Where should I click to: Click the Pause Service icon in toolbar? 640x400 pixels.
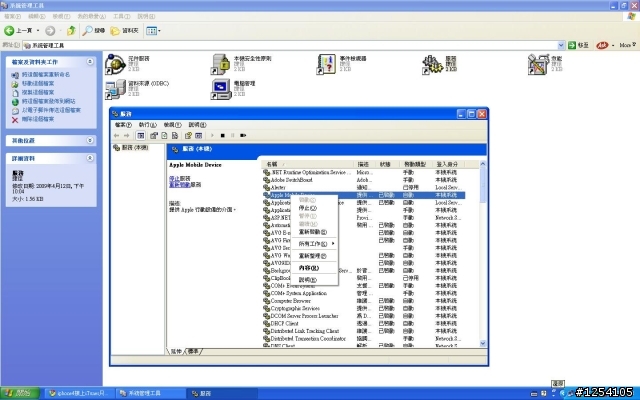click(233, 136)
